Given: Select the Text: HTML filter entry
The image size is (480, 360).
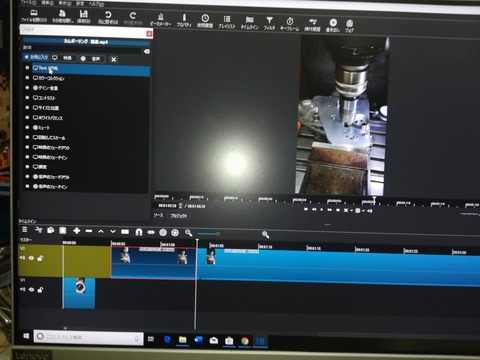Looking at the screenshot, I should pos(91,68).
